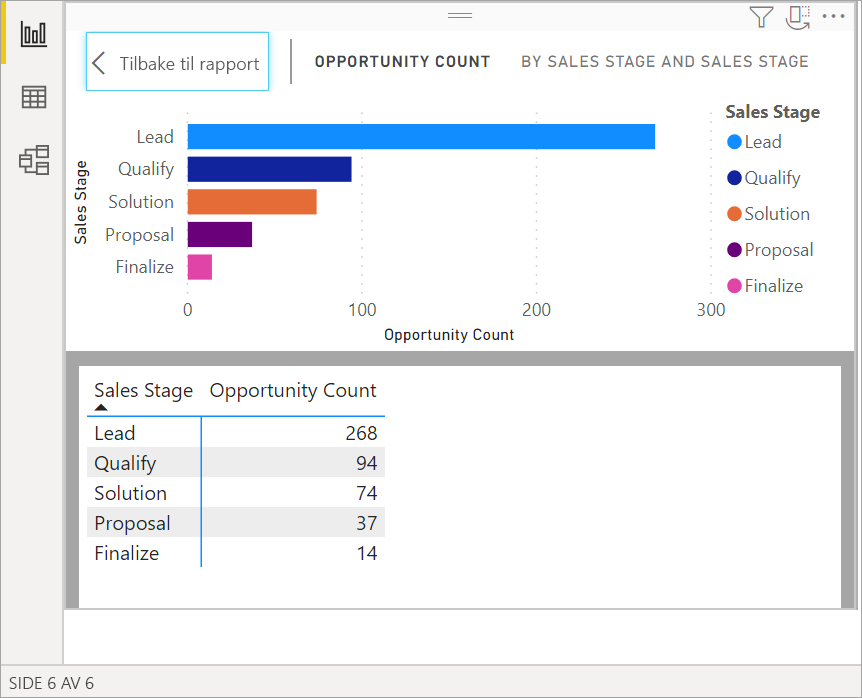862x698 pixels.
Task: Select the light blue Lead bar
Action: pyautogui.click(x=421, y=136)
